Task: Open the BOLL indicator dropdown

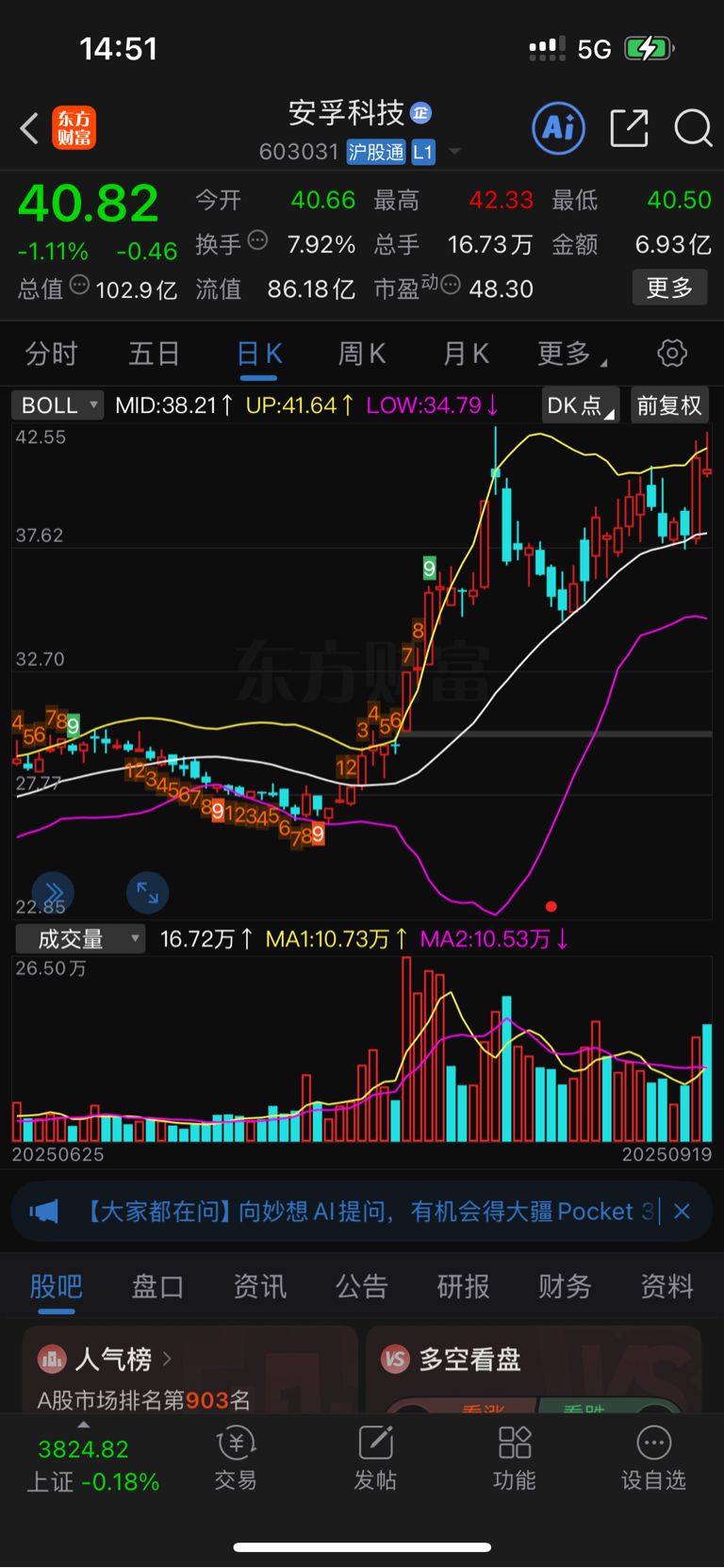Action: [x=57, y=405]
